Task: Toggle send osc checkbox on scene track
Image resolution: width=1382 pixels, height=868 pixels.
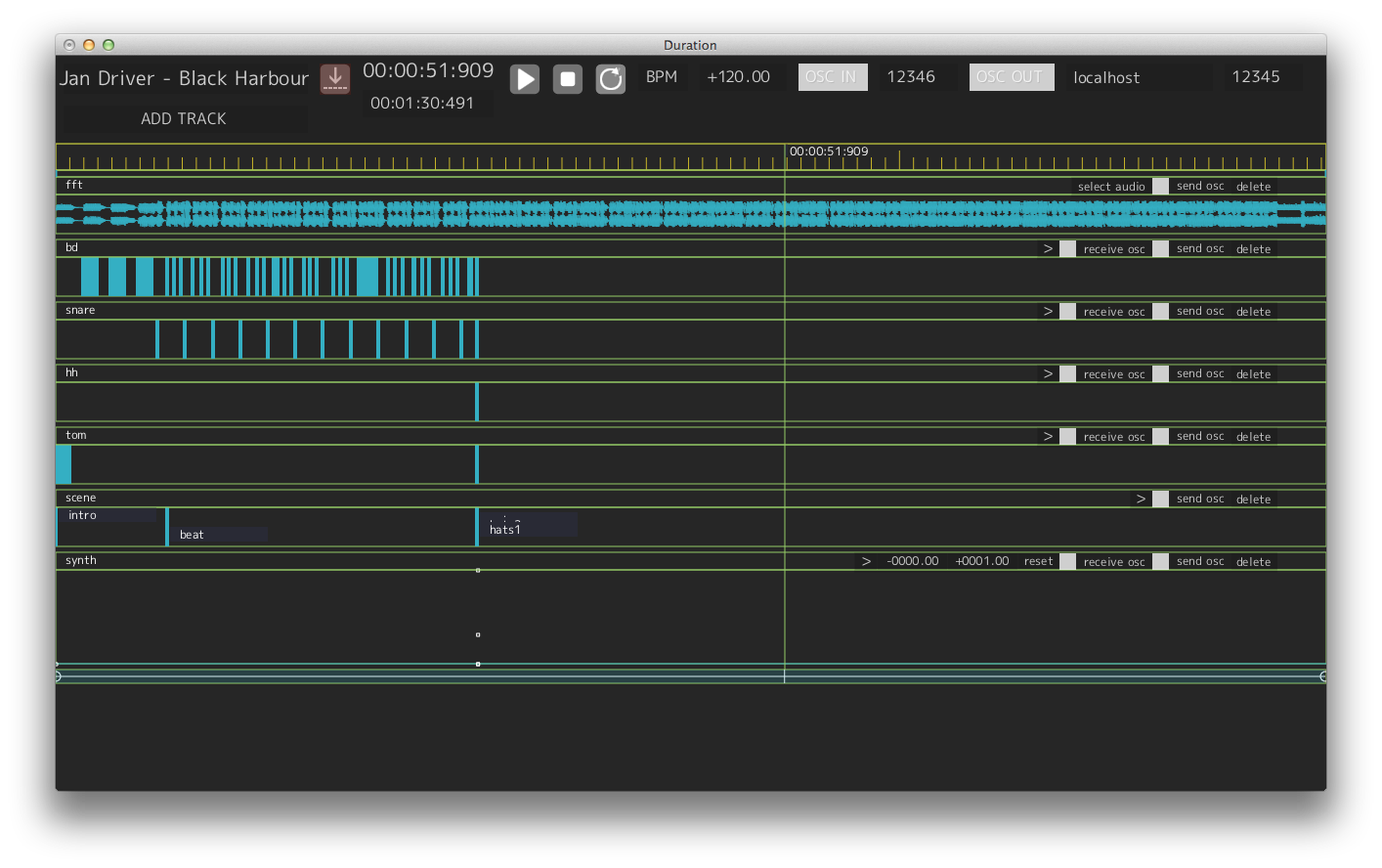Action: pos(1160,499)
